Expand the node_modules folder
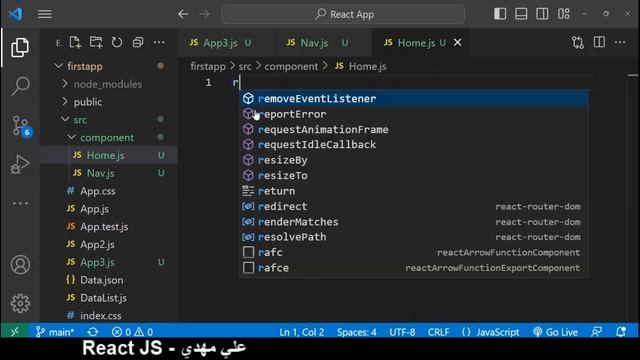This screenshot has width=640, height=360. (x=109, y=84)
